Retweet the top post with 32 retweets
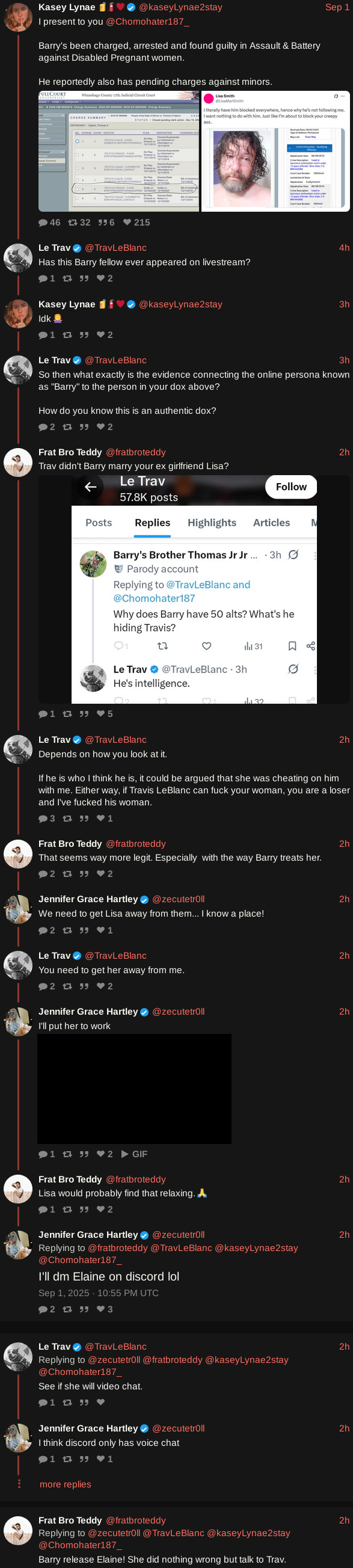This screenshot has height=1568, width=353. pos(79,222)
